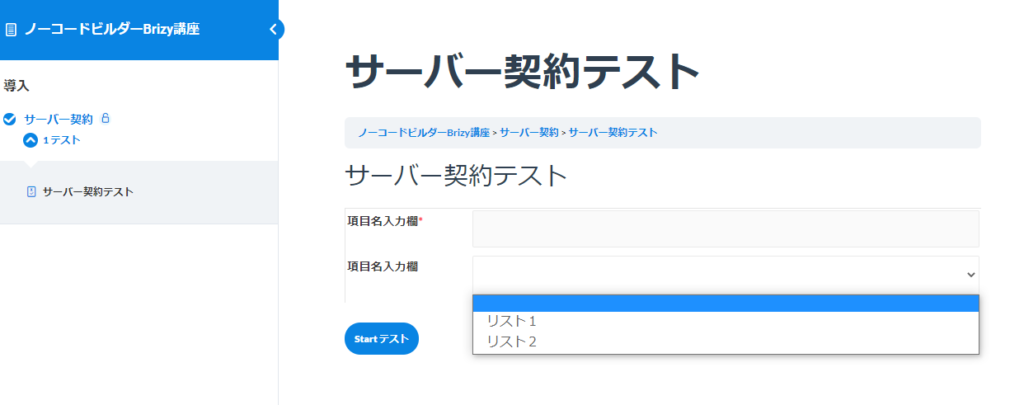The image size is (1024, 405).
Task: Select the blank highlighted dropdown option
Action: (x=725, y=304)
